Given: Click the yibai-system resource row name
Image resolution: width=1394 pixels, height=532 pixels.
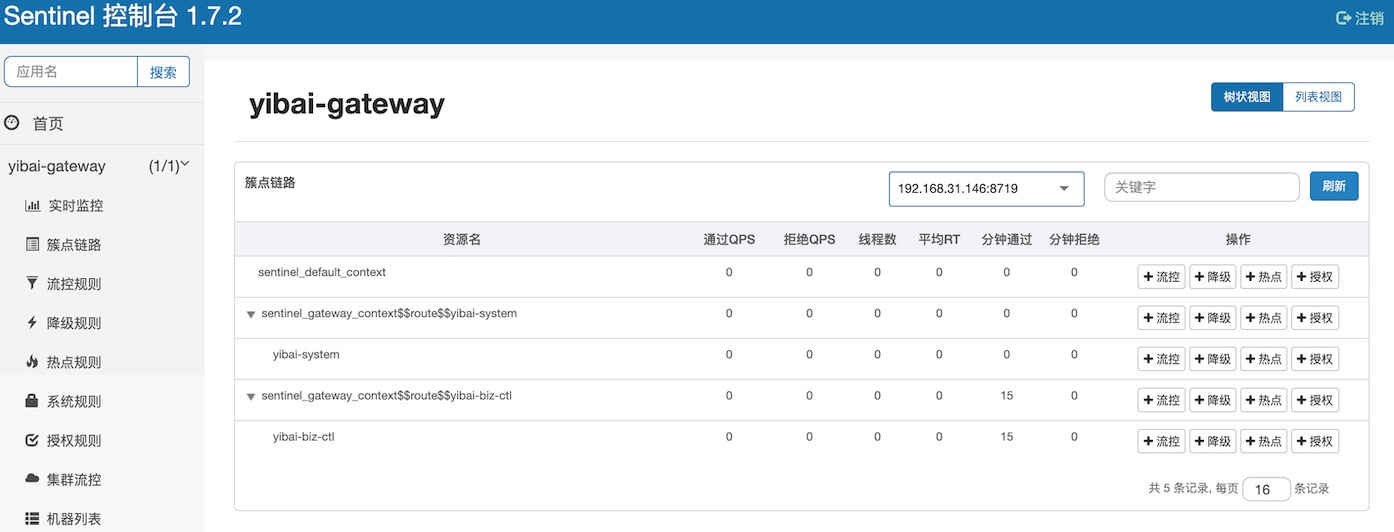Looking at the screenshot, I should [x=306, y=354].
